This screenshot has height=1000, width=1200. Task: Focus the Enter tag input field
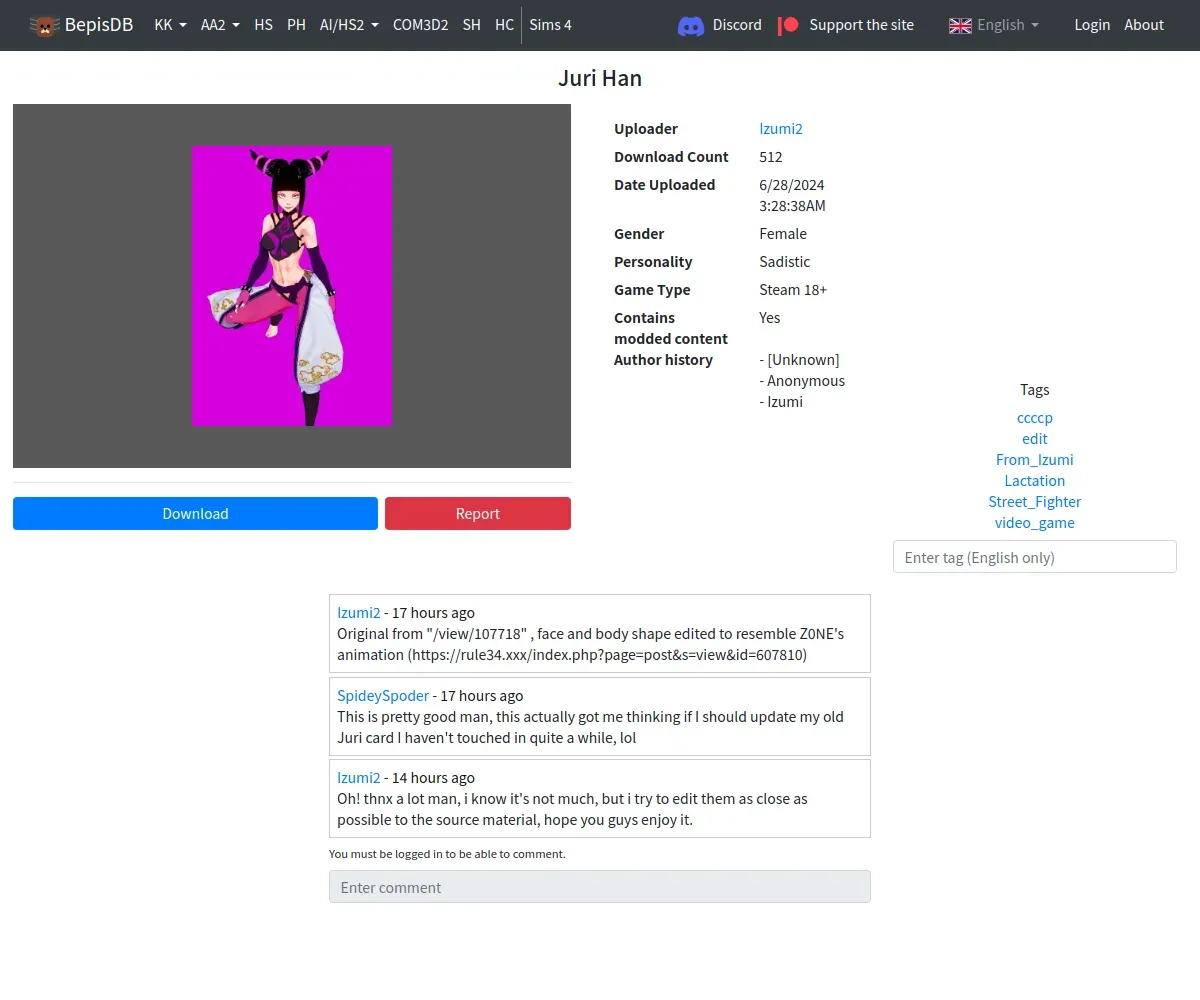click(x=1035, y=557)
